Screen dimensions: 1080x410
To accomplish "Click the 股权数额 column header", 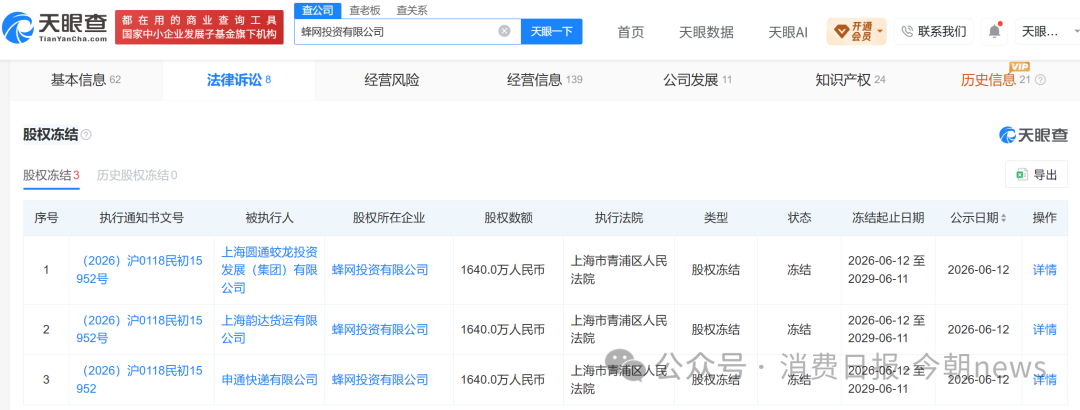I will [x=508, y=218].
